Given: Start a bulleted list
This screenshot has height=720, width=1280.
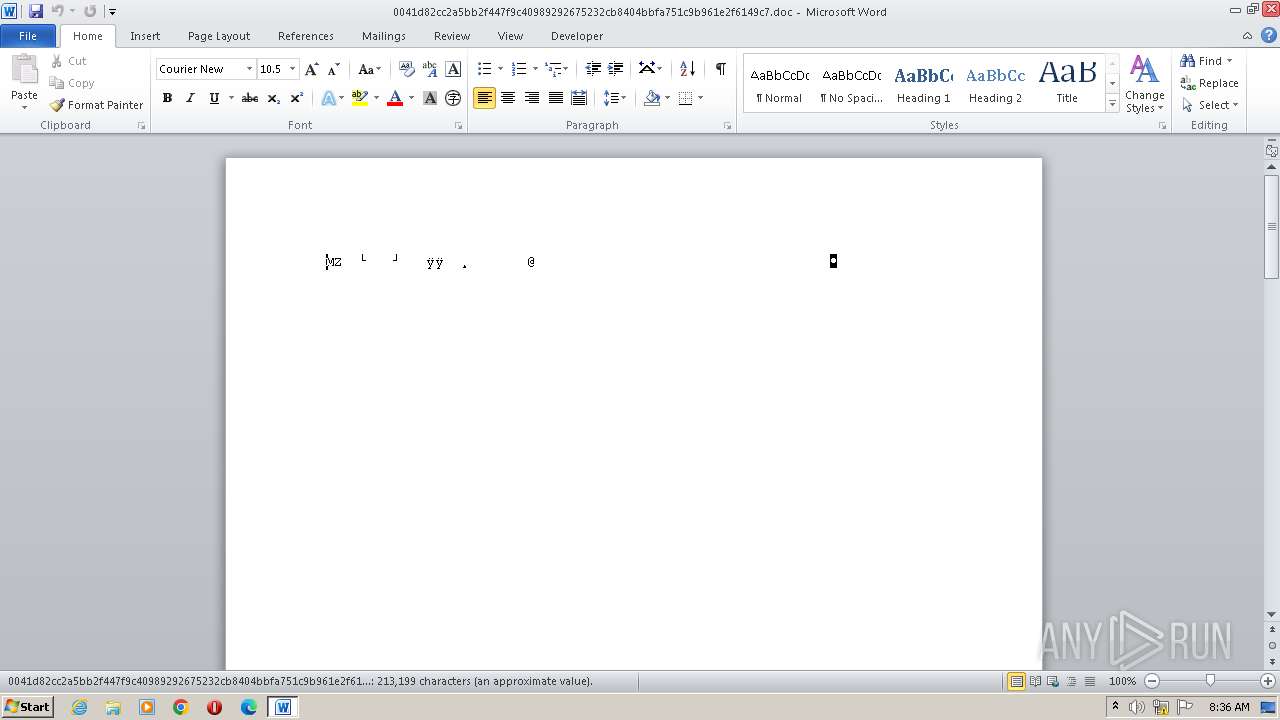Looking at the screenshot, I should 484,69.
